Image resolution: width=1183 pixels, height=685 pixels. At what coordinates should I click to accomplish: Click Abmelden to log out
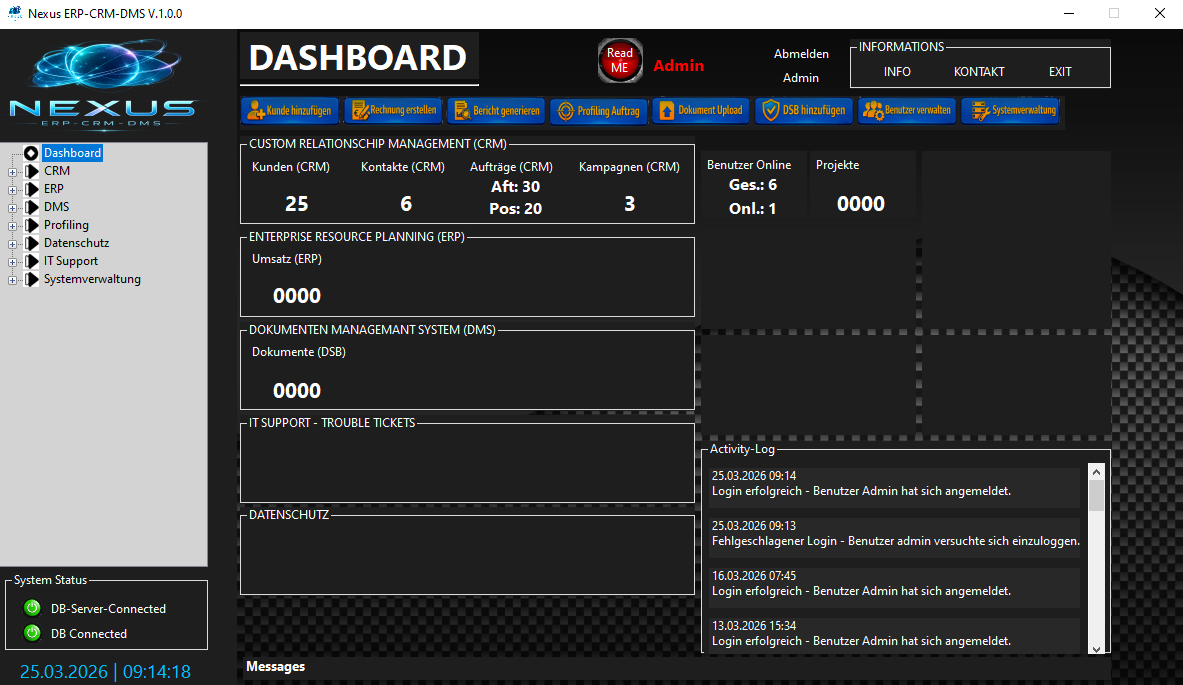coord(801,54)
